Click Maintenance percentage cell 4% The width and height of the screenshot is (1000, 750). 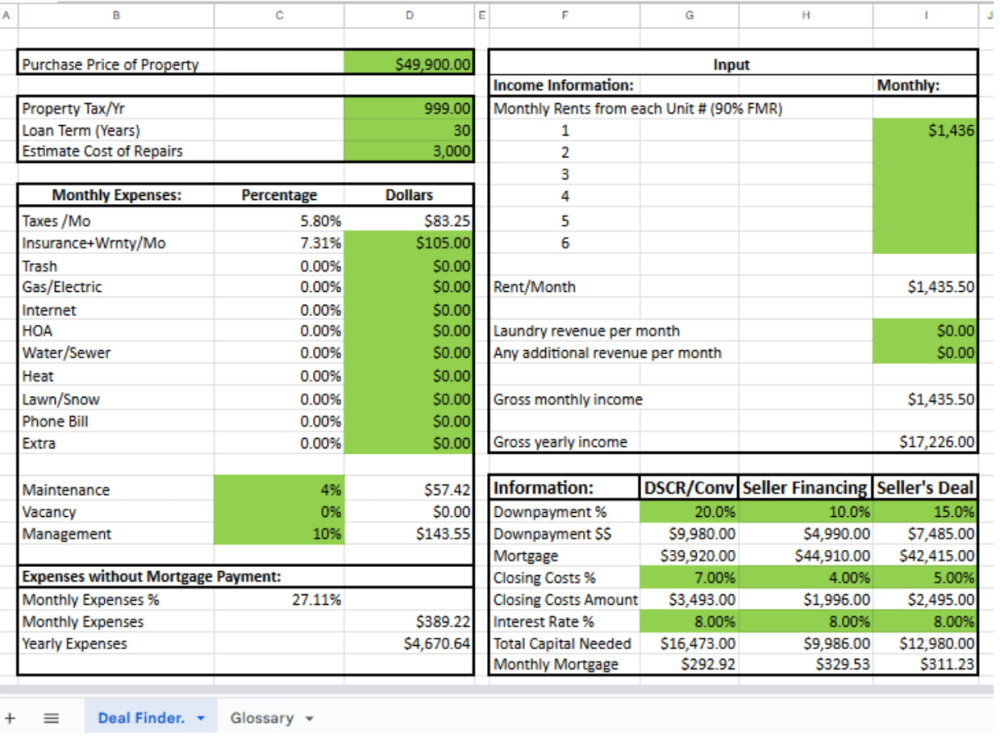tap(279, 490)
